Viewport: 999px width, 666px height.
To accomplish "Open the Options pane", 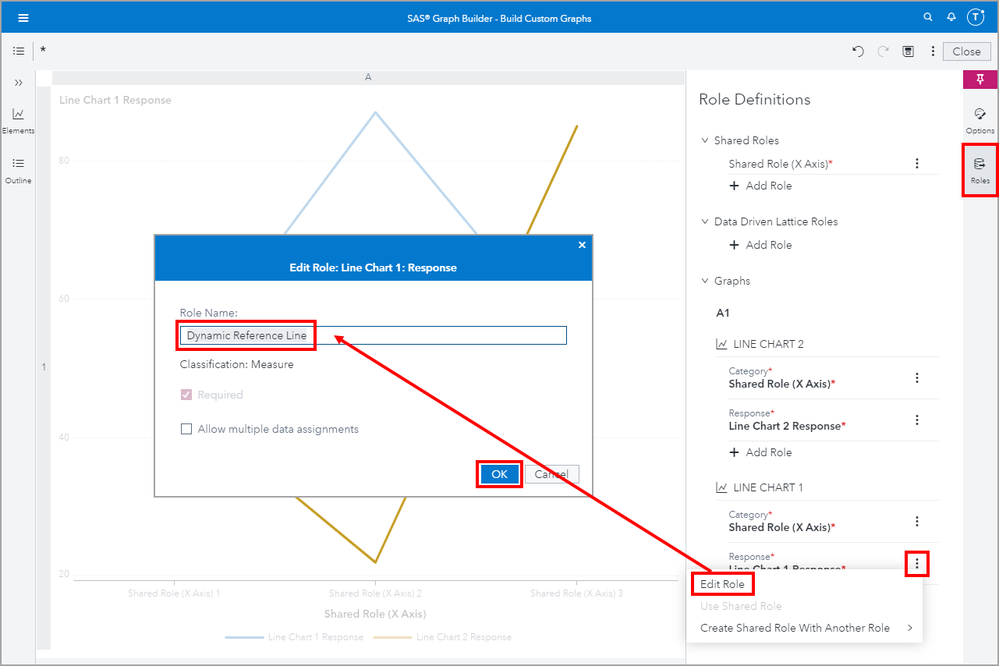I will [980, 120].
